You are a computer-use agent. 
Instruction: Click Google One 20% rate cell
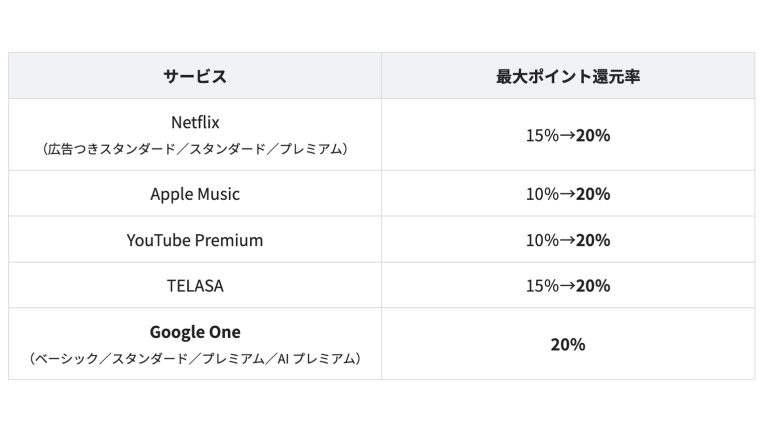click(x=568, y=345)
